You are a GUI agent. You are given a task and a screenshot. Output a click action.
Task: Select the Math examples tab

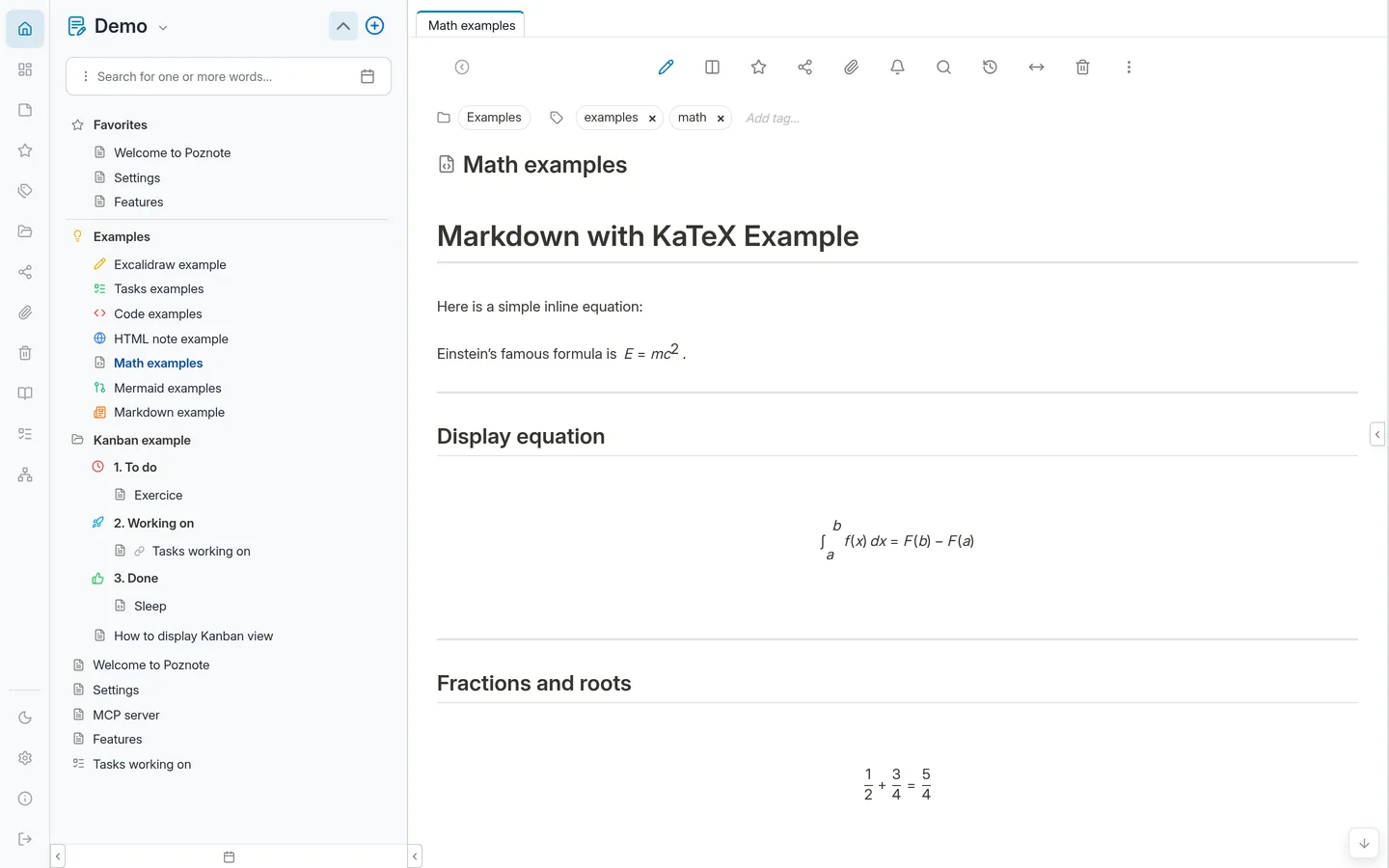472,25
